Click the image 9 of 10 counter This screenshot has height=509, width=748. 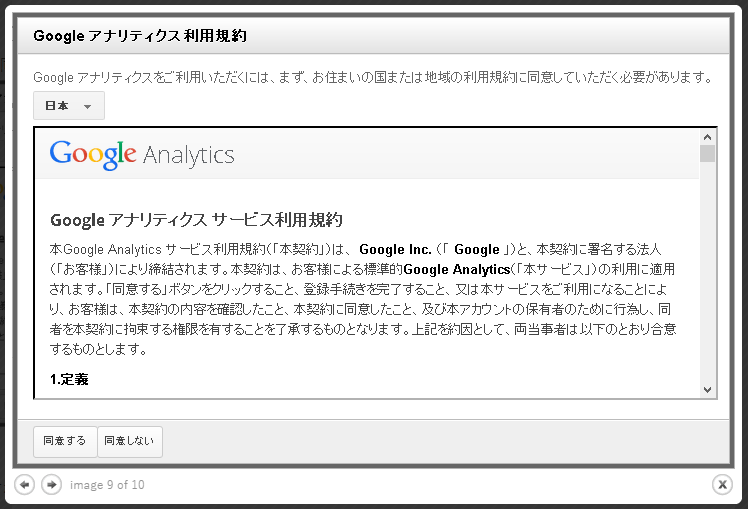[107, 485]
